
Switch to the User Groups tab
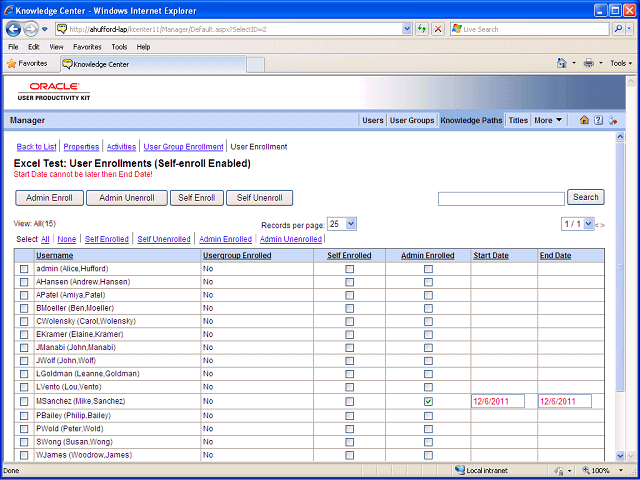click(x=412, y=120)
